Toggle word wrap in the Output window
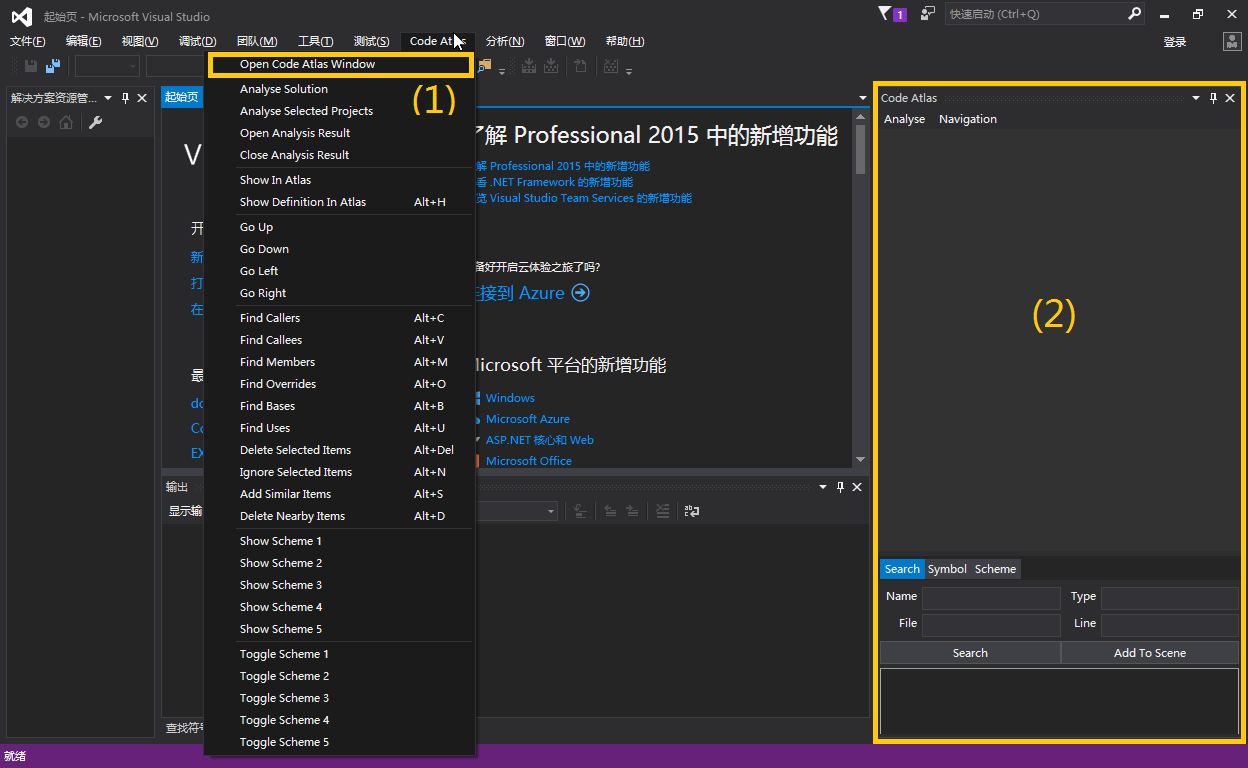This screenshot has height=768, width=1248. (x=690, y=511)
